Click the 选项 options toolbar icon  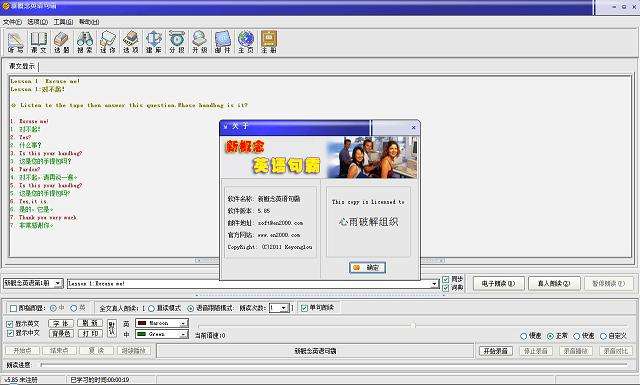tap(131, 42)
